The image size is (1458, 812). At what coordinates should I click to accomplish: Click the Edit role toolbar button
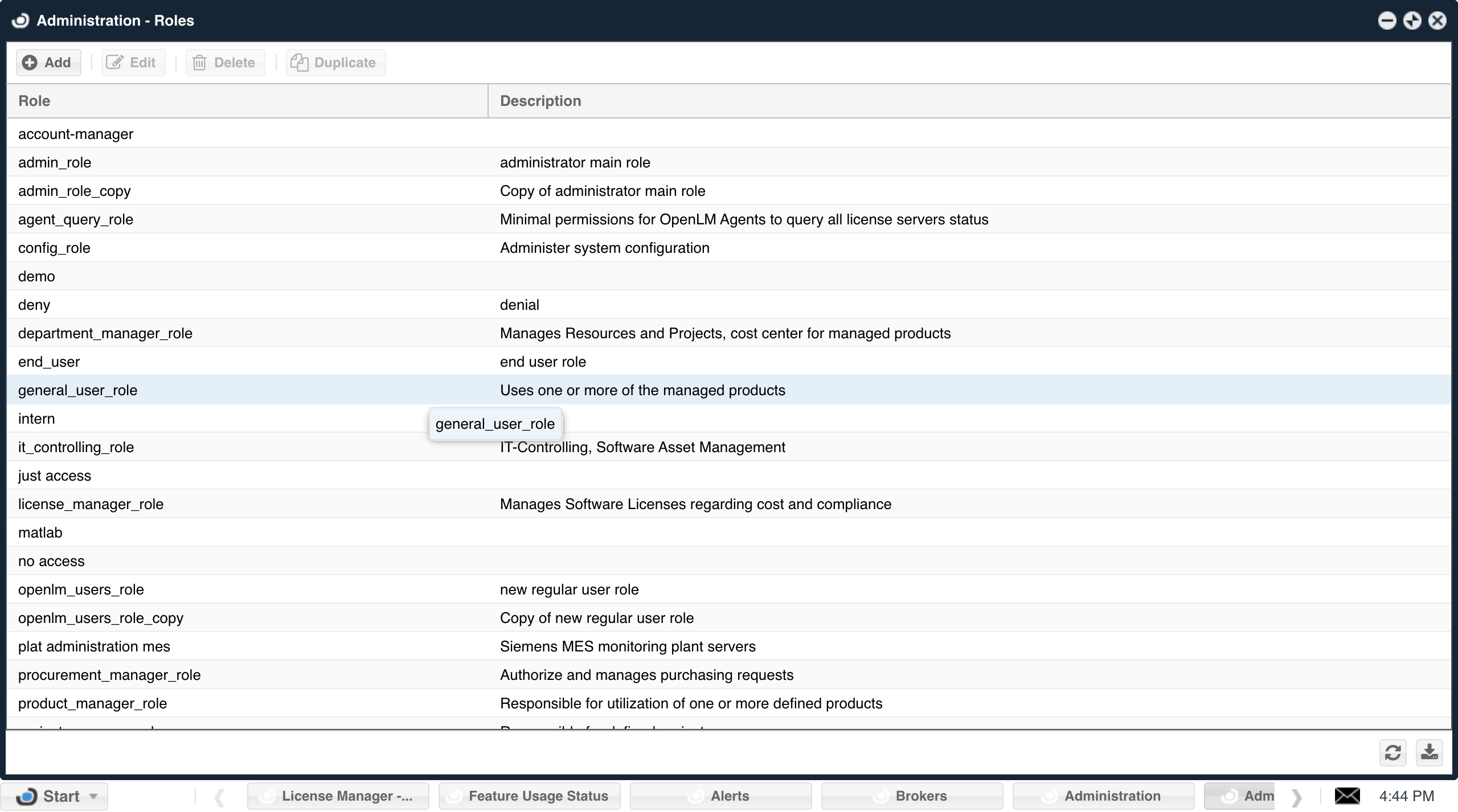tap(133, 63)
